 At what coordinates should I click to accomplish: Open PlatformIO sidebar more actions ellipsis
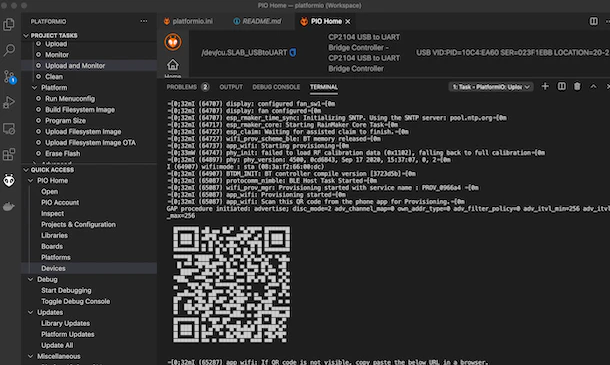144,21
